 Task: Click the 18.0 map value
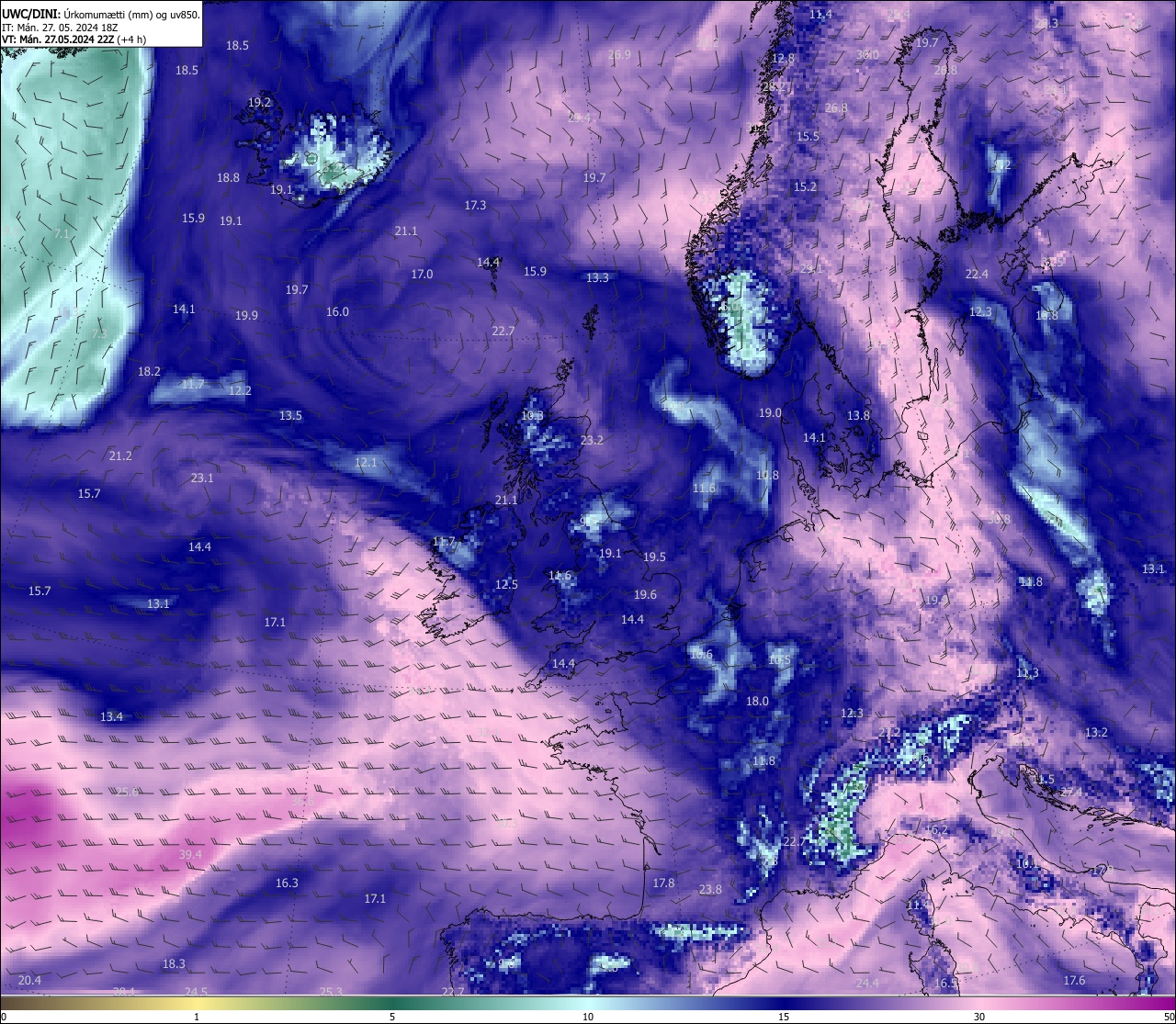point(757,701)
